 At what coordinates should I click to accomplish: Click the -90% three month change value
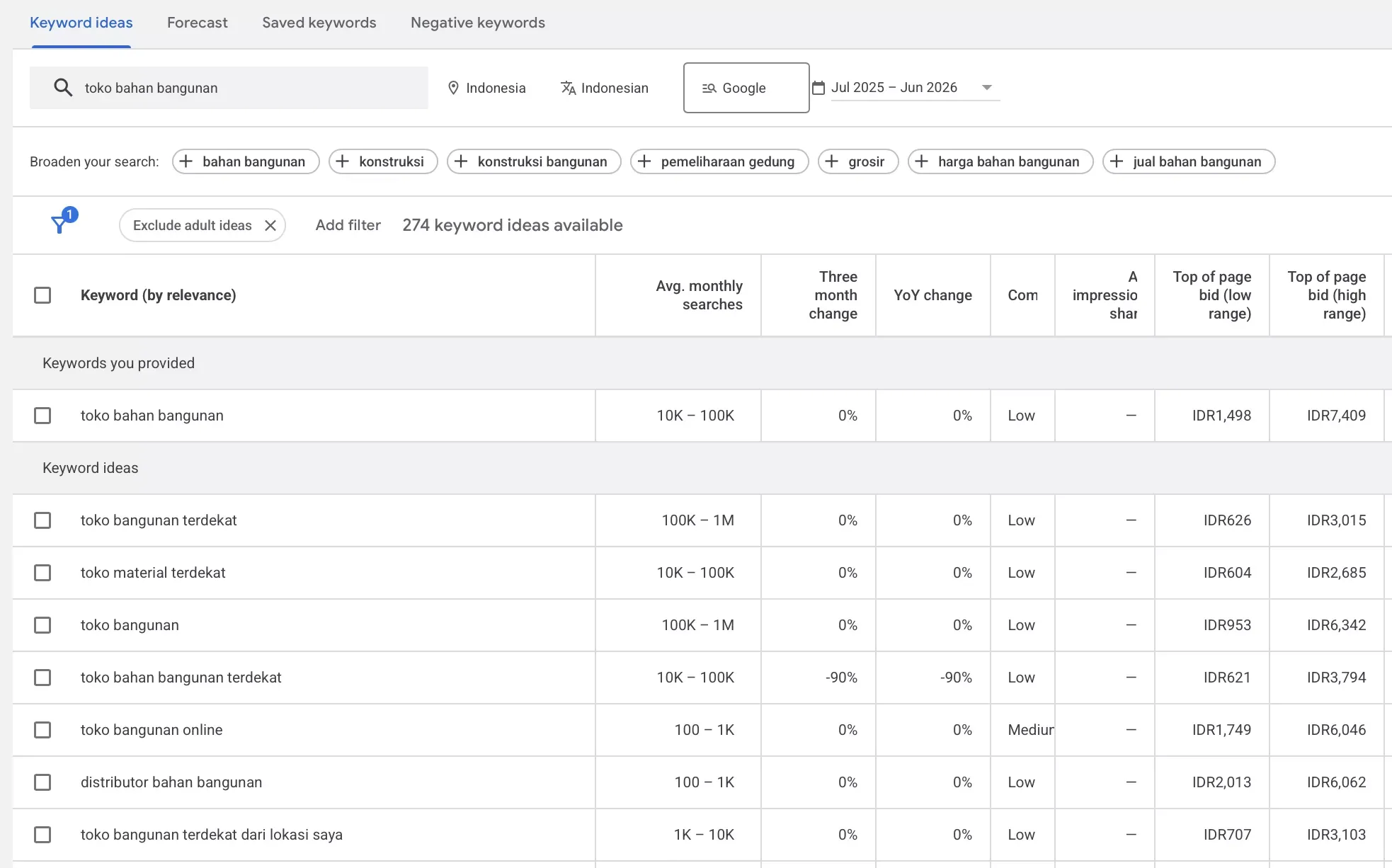[841, 678]
